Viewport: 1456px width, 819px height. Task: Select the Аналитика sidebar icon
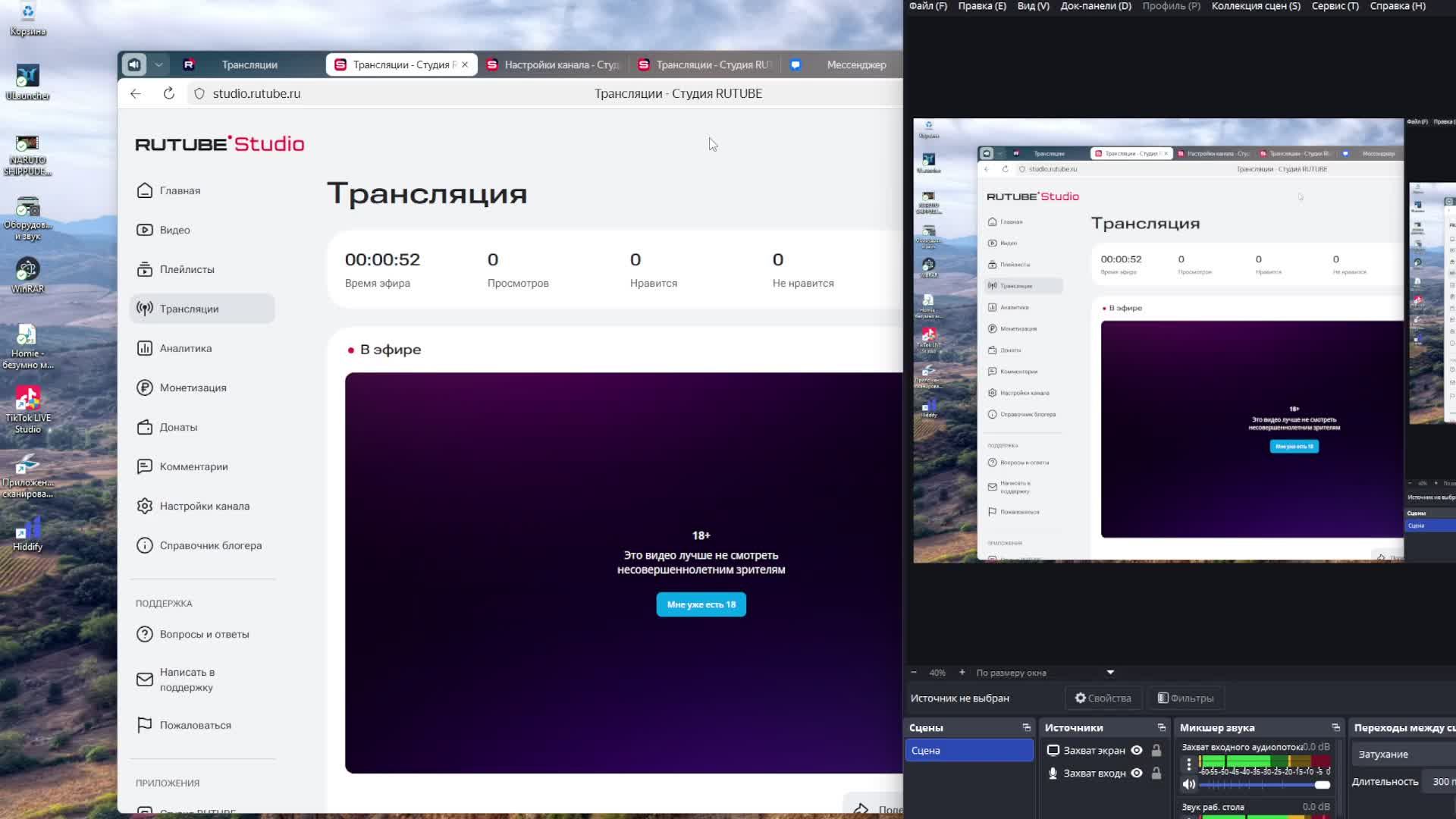(145, 348)
